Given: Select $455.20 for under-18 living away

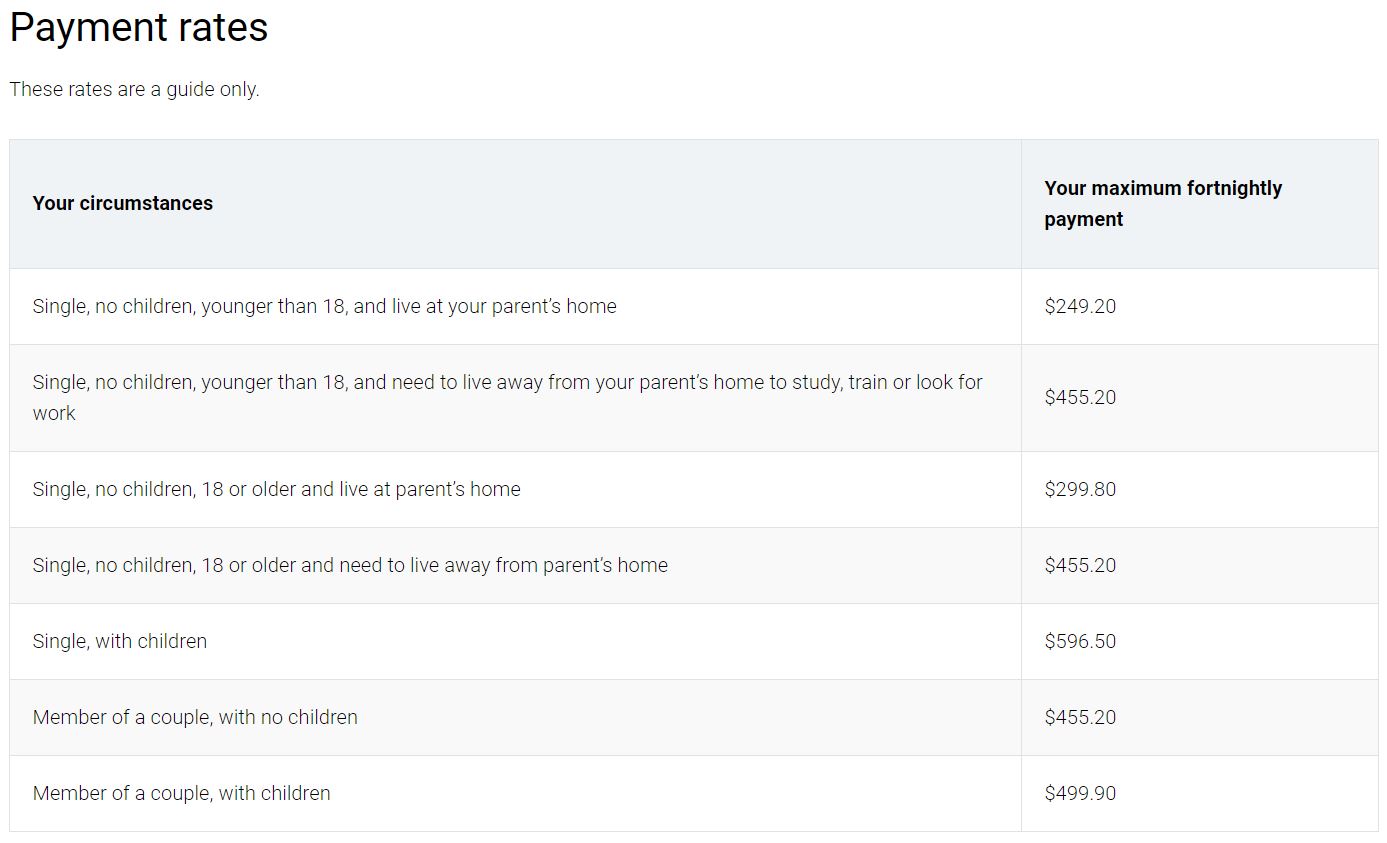Looking at the screenshot, I should pyautogui.click(x=1080, y=397).
